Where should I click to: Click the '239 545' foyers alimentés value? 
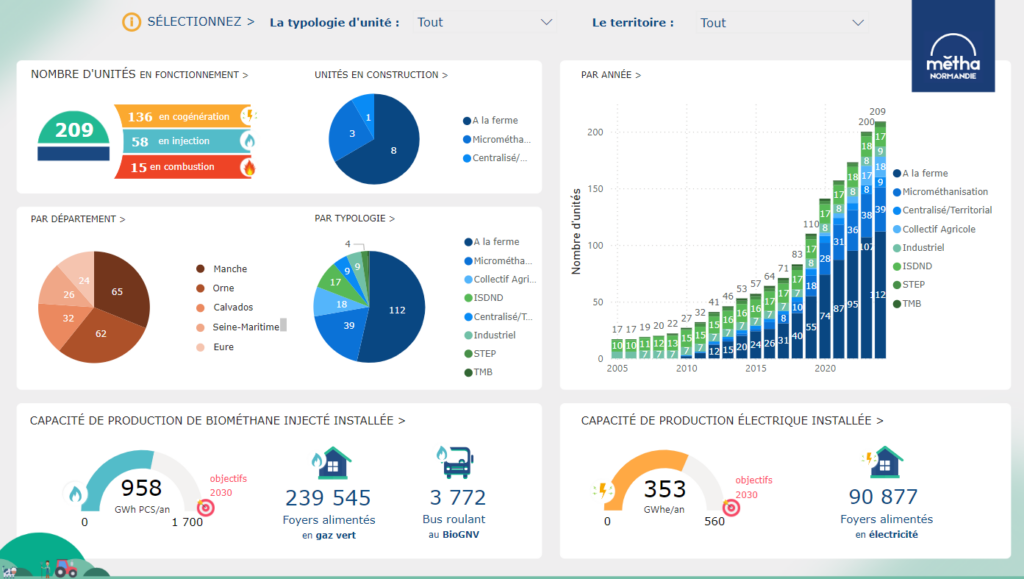point(328,497)
